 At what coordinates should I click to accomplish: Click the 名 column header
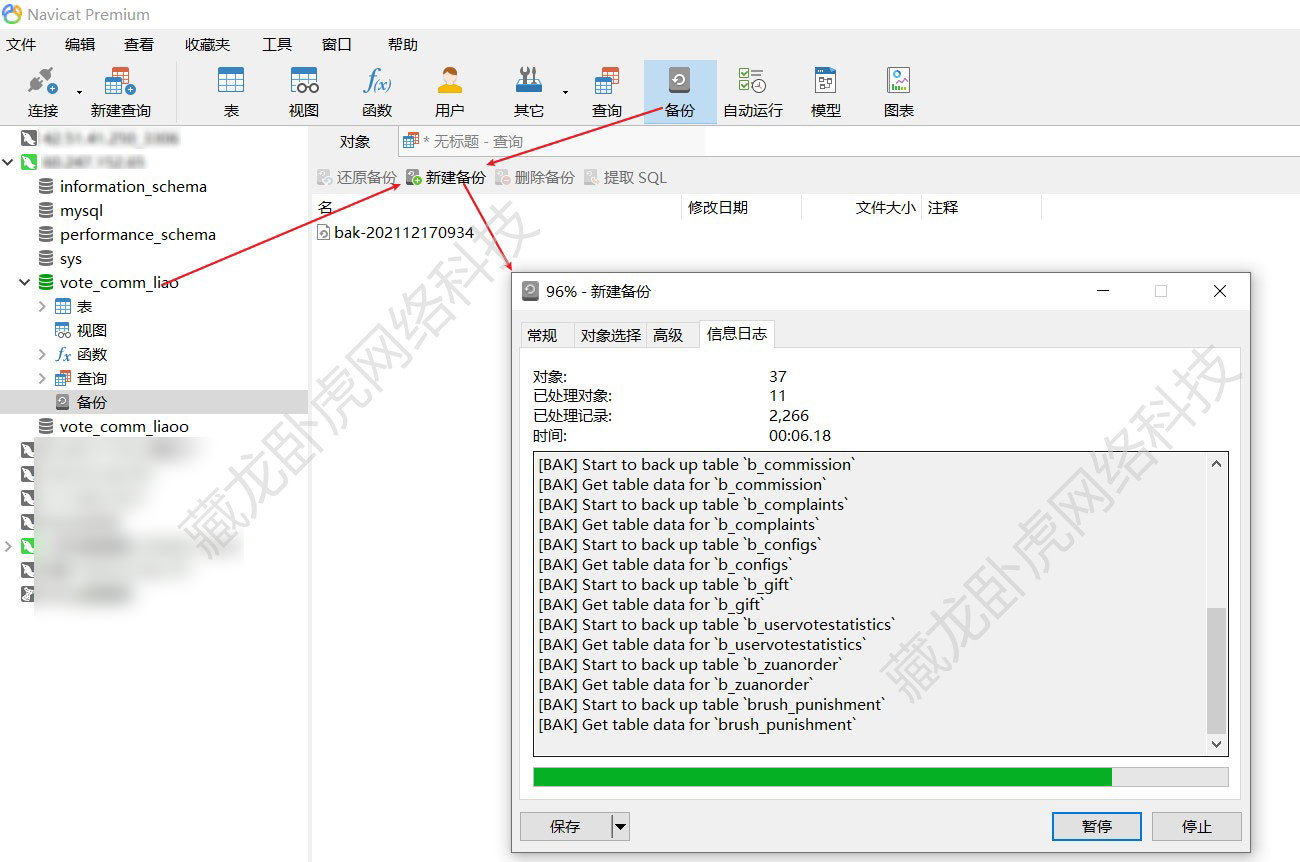497,207
